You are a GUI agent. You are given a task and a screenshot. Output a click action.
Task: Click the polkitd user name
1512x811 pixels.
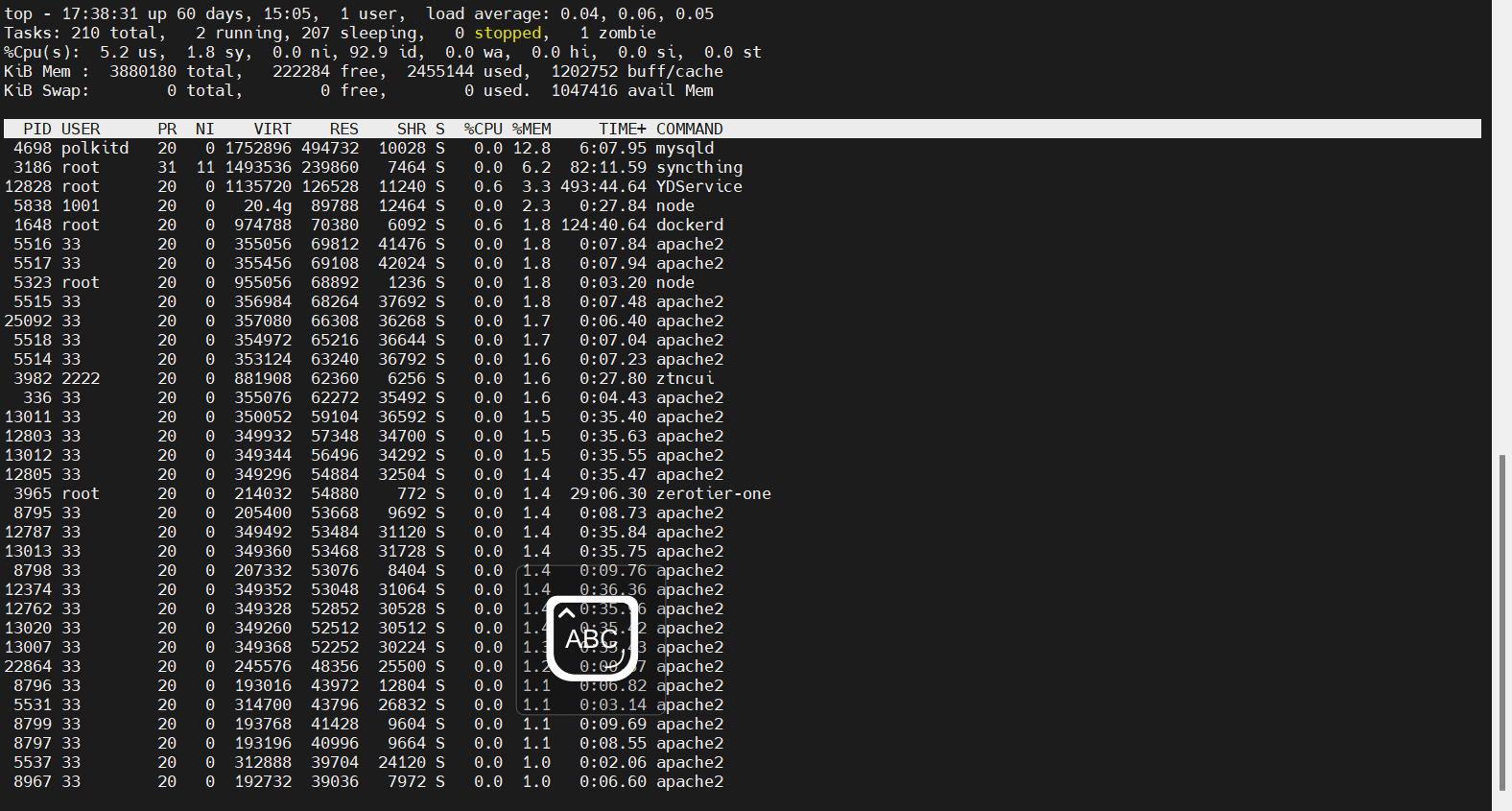[95, 148]
